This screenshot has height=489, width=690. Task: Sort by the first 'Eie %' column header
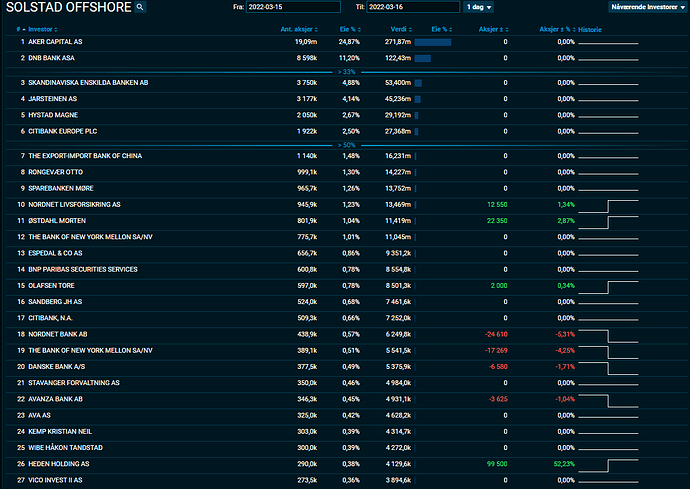(350, 29)
